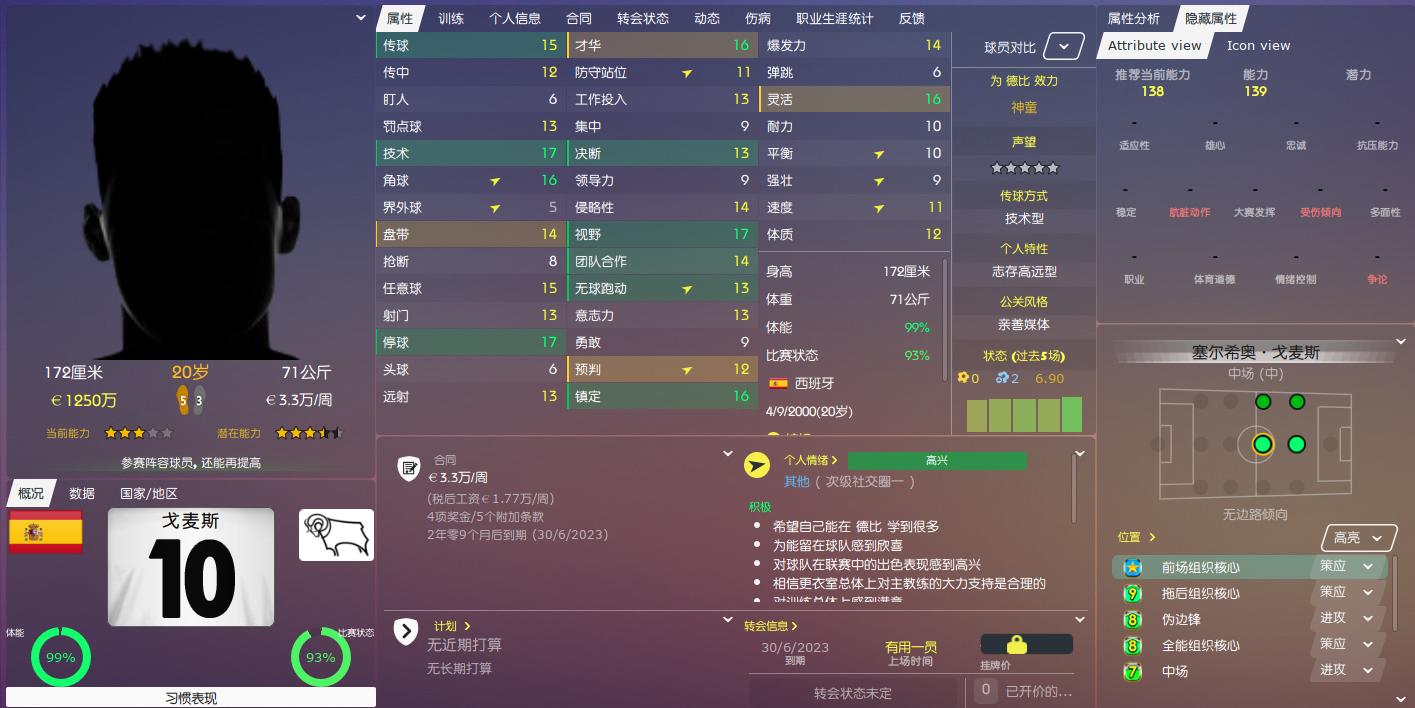Image resolution: width=1415 pixels, height=708 pixels.
Task: Click the green 9 badge for 拖后组织核心
Action: (1131, 592)
